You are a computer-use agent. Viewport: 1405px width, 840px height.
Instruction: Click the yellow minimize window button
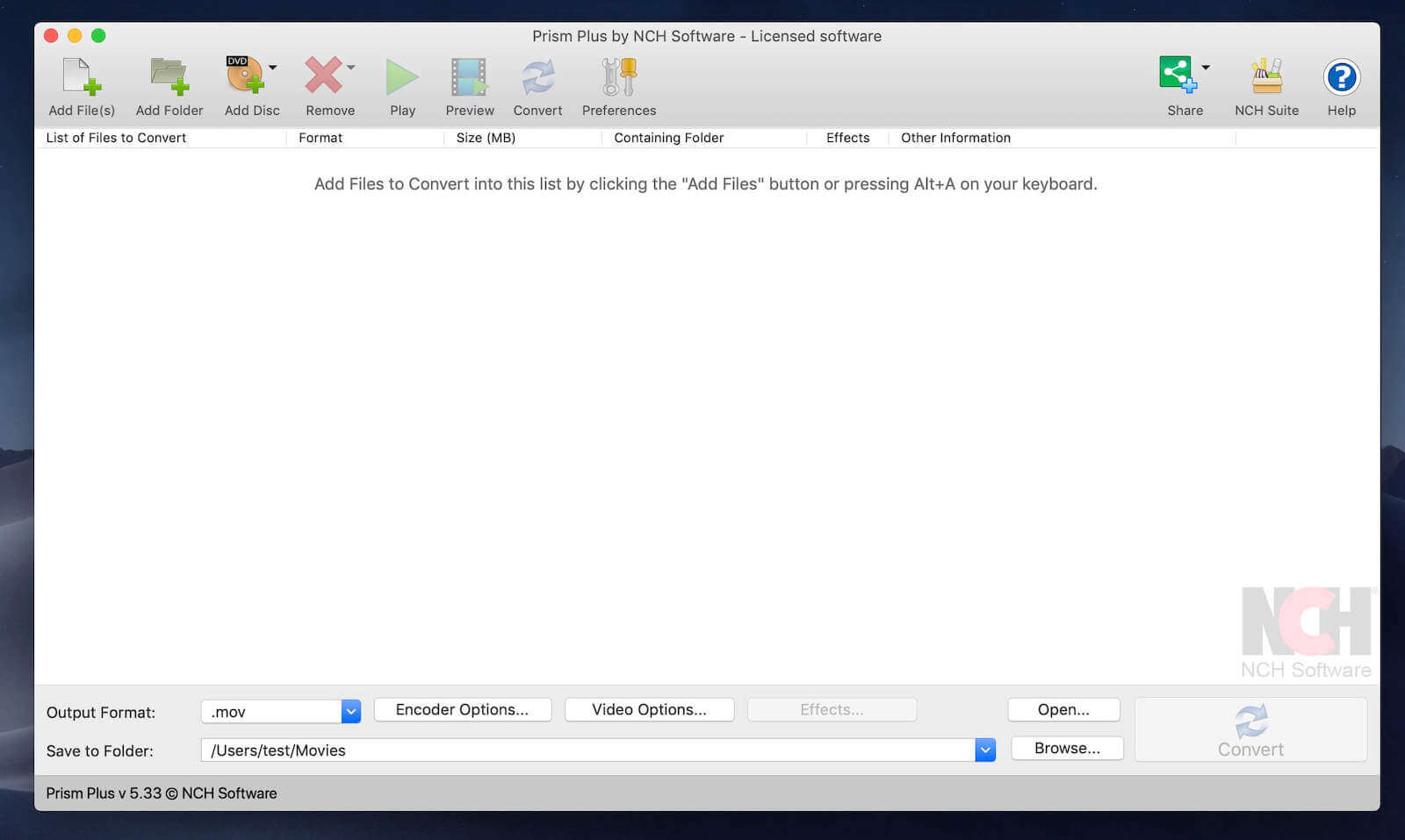click(x=75, y=36)
